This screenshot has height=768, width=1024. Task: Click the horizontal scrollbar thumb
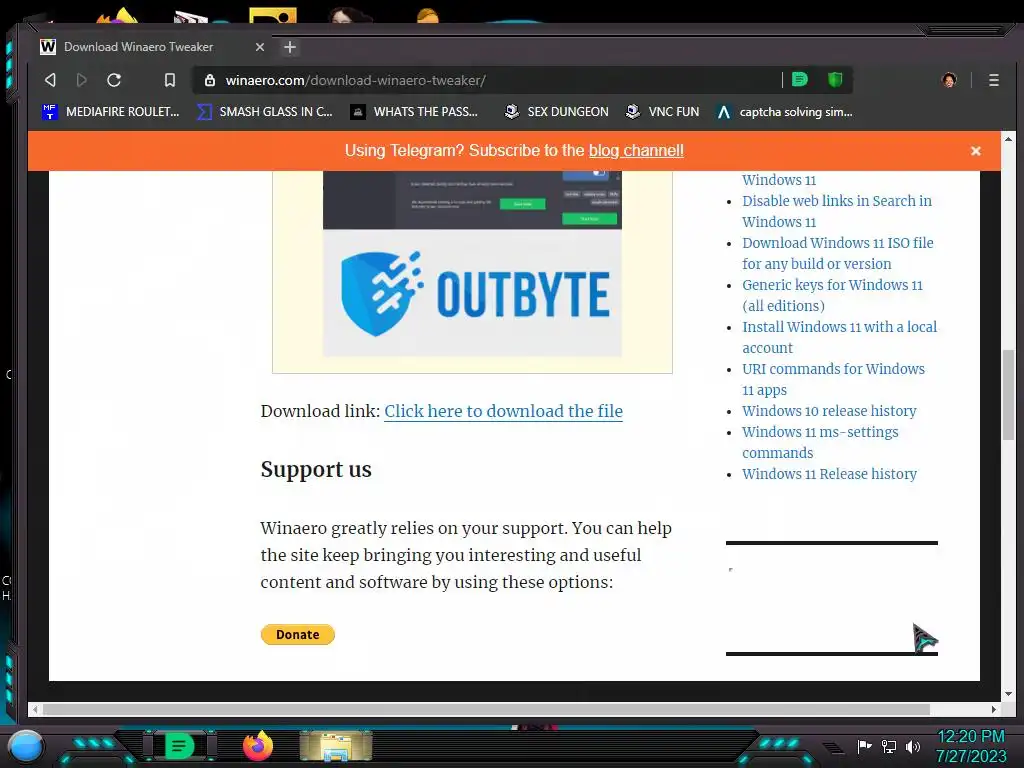(486, 709)
